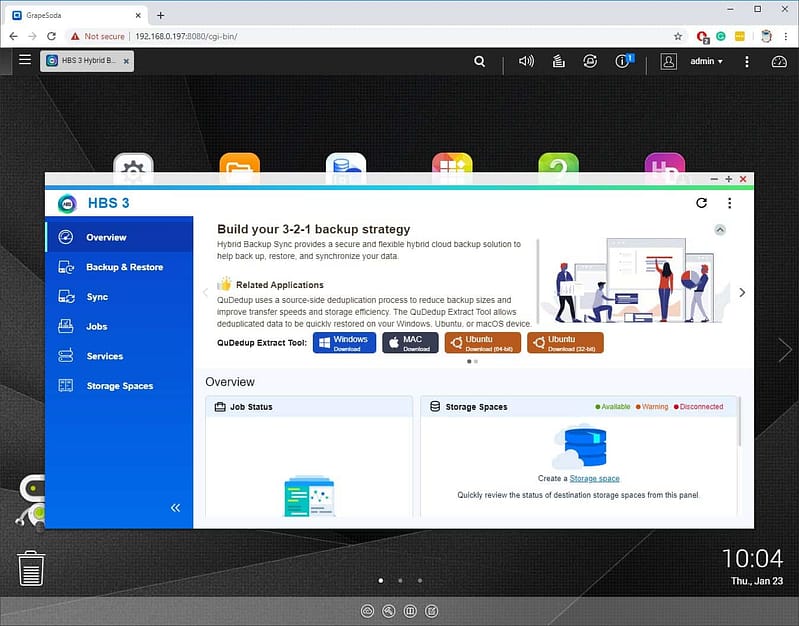
Task: Open the Sync section
Action: click(119, 297)
